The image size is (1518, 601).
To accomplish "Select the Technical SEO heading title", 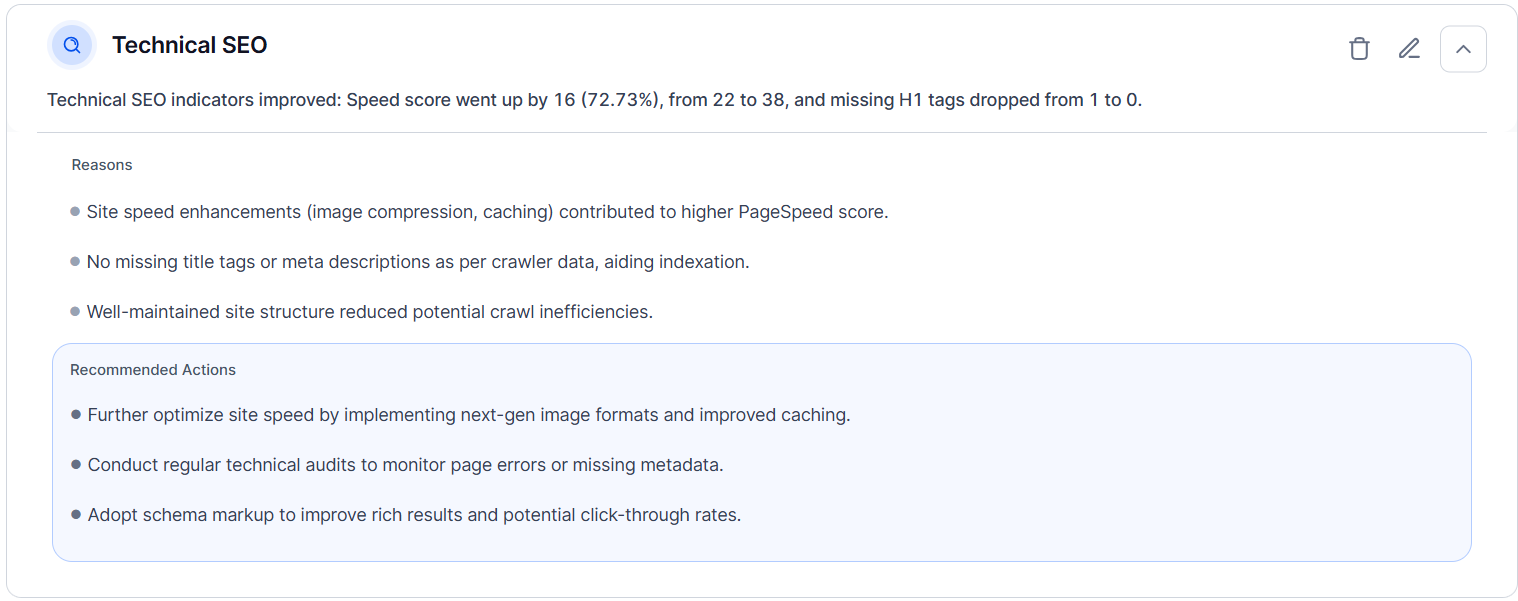I will [189, 45].
